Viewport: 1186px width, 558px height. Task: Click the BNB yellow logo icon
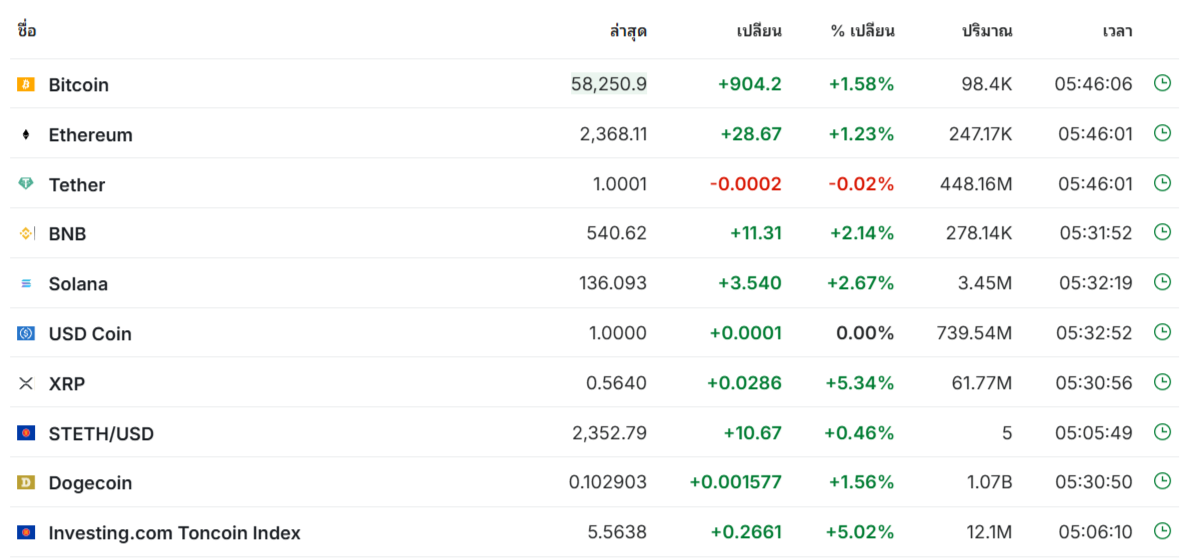point(26,234)
